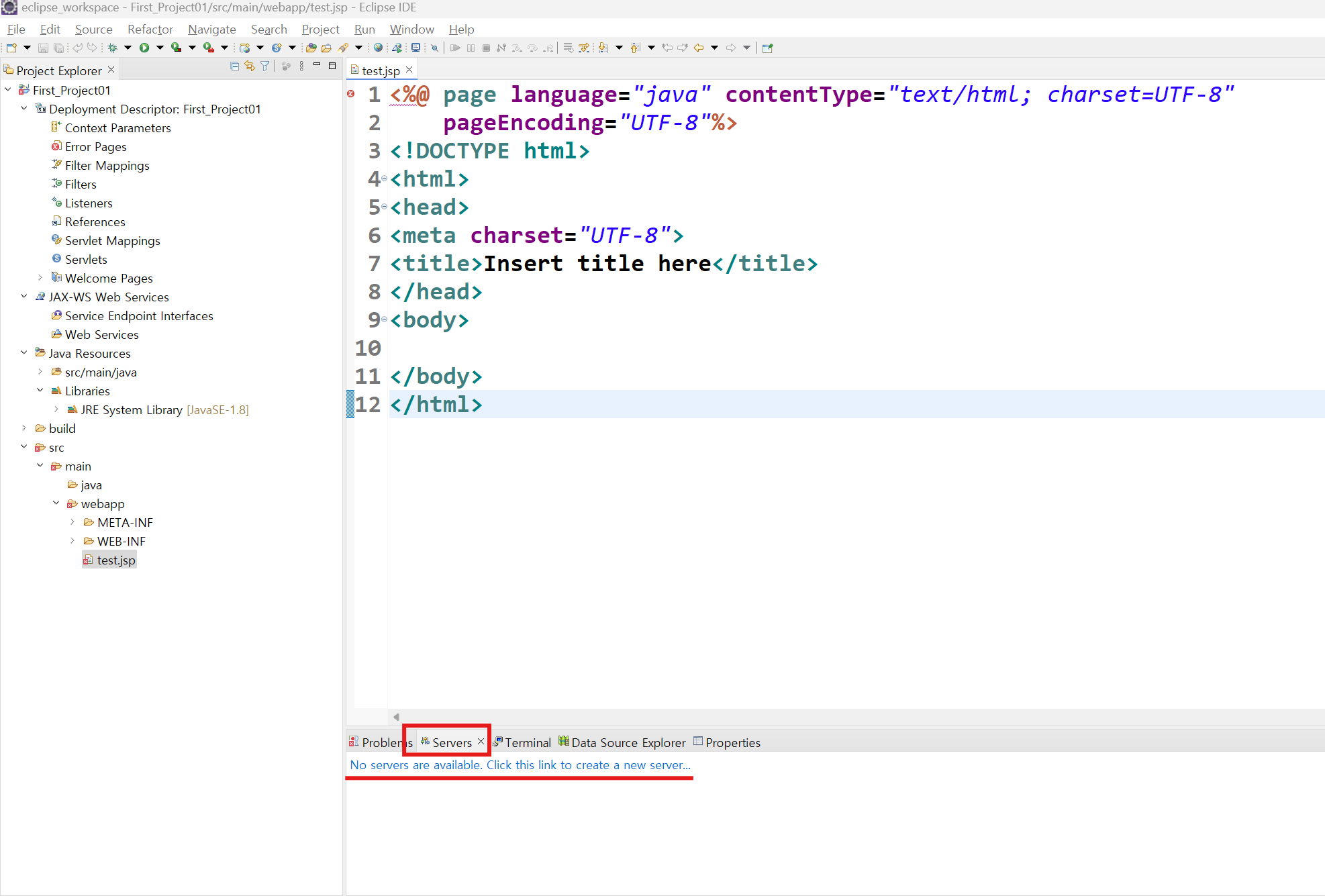Click the Project Explorer filter funnel icon
1325x896 pixels.
tap(265, 66)
